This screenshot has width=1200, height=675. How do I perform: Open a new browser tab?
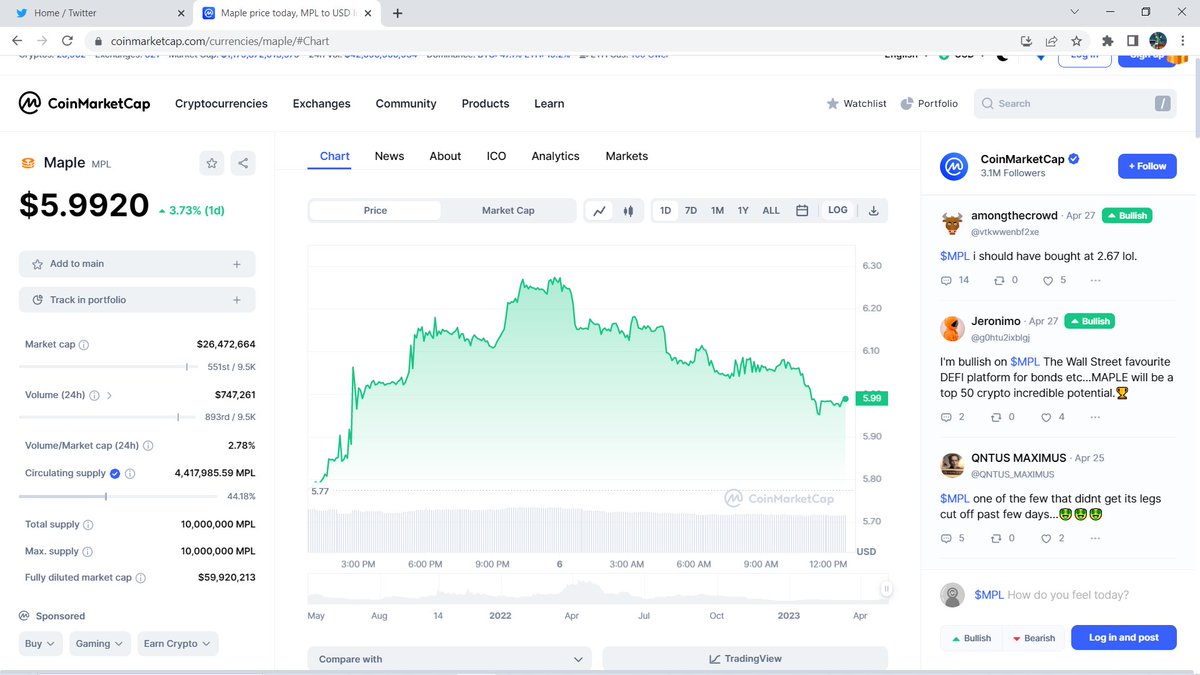pos(398,13)
